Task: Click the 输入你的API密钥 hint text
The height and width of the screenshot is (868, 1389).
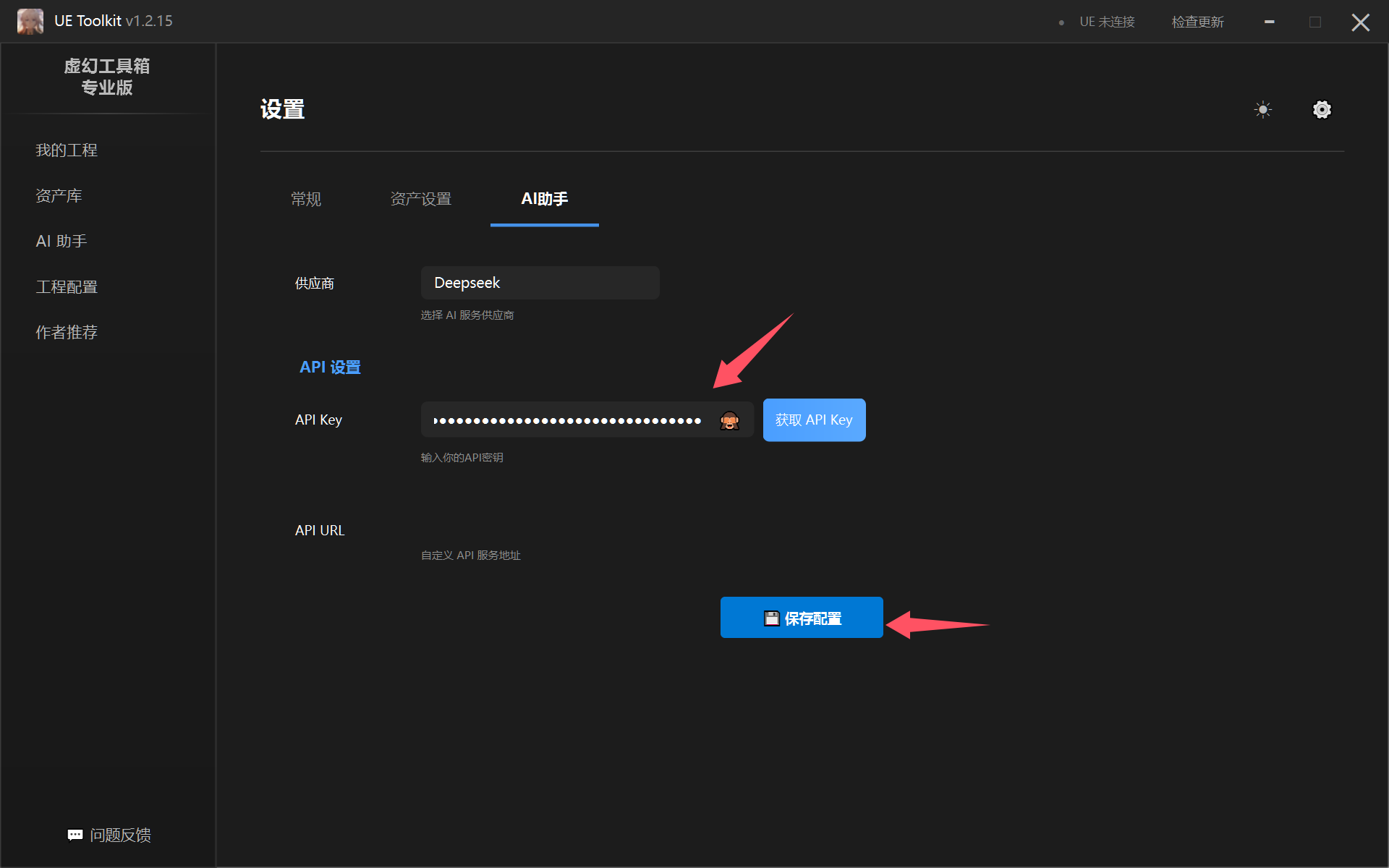Action: click(x=462, y=458)
